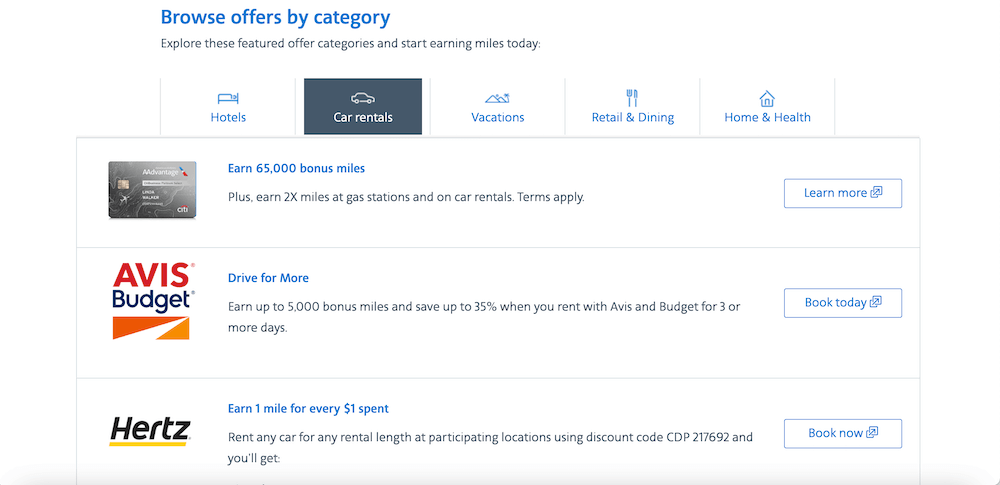The height and width of the screenshot is (485, 1000).
Task: Click the fork and knife icon
Action: pyautogui.click(x=632, y=98)
